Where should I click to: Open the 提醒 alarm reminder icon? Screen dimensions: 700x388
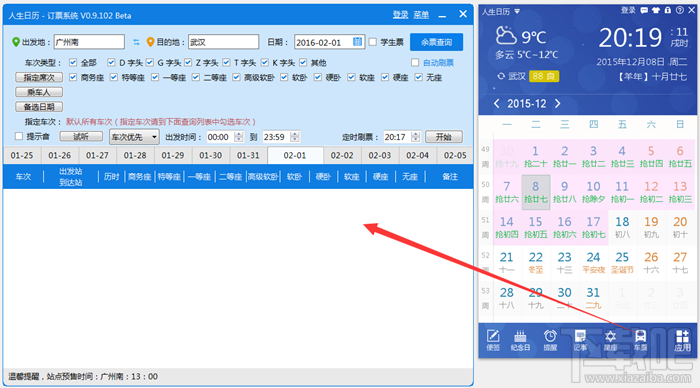point(550,340)
